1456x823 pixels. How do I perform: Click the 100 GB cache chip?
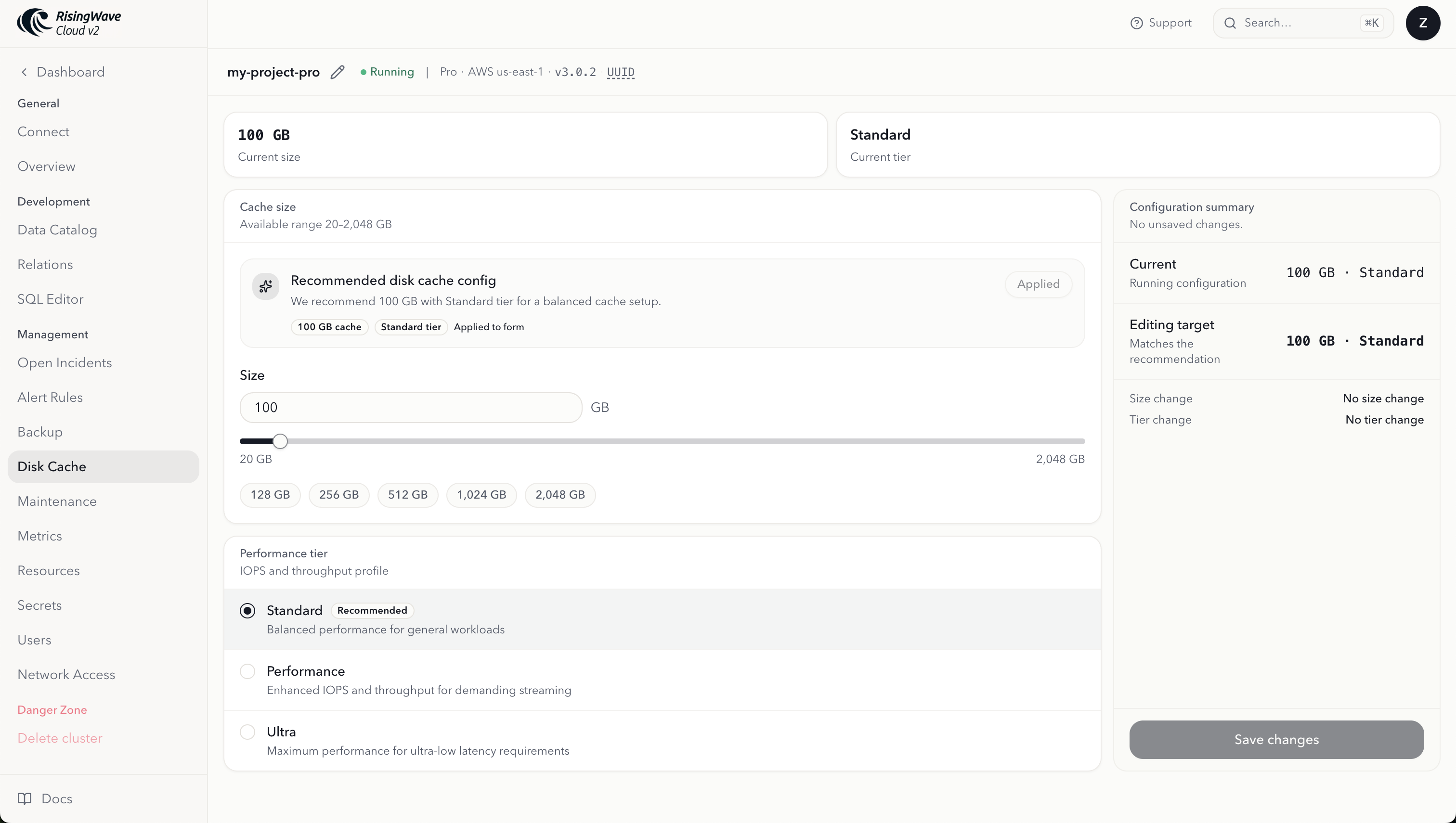(329, 327)
